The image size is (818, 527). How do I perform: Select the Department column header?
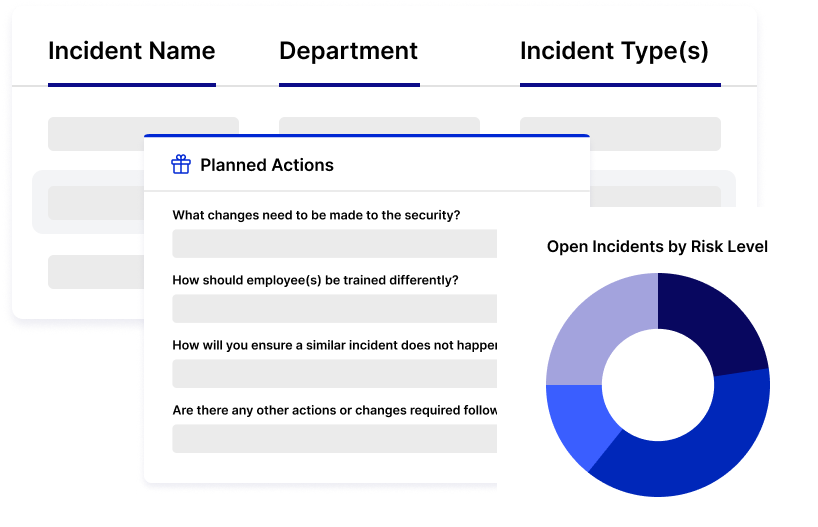pos(348,51)
